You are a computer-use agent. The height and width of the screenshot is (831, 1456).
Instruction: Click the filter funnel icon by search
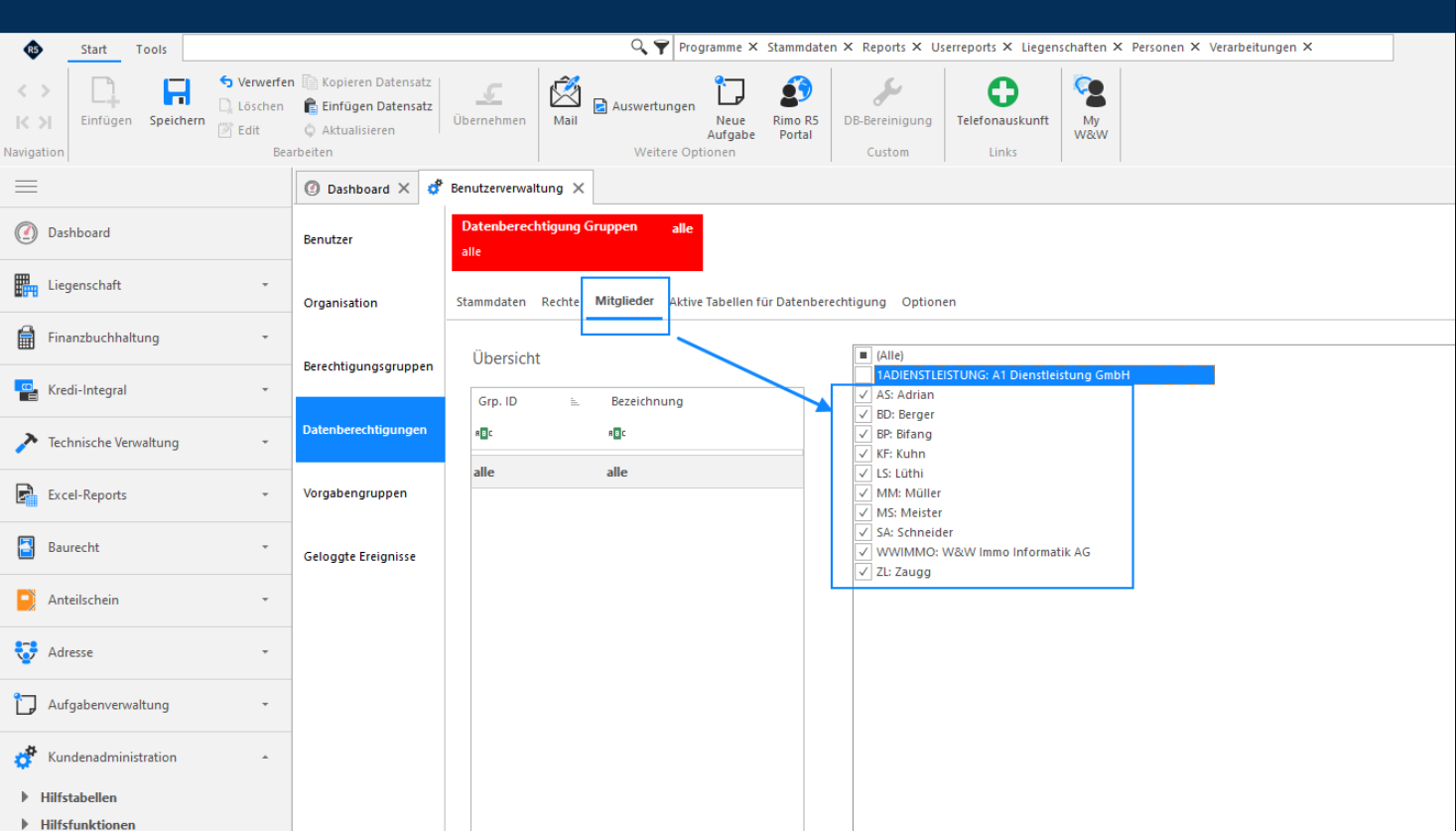661,47
